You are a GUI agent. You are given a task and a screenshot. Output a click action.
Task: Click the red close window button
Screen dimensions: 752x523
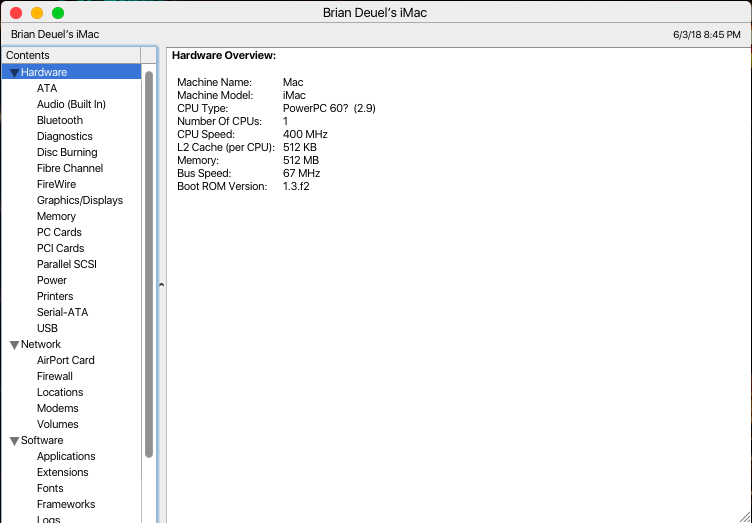tap(16, 13)
